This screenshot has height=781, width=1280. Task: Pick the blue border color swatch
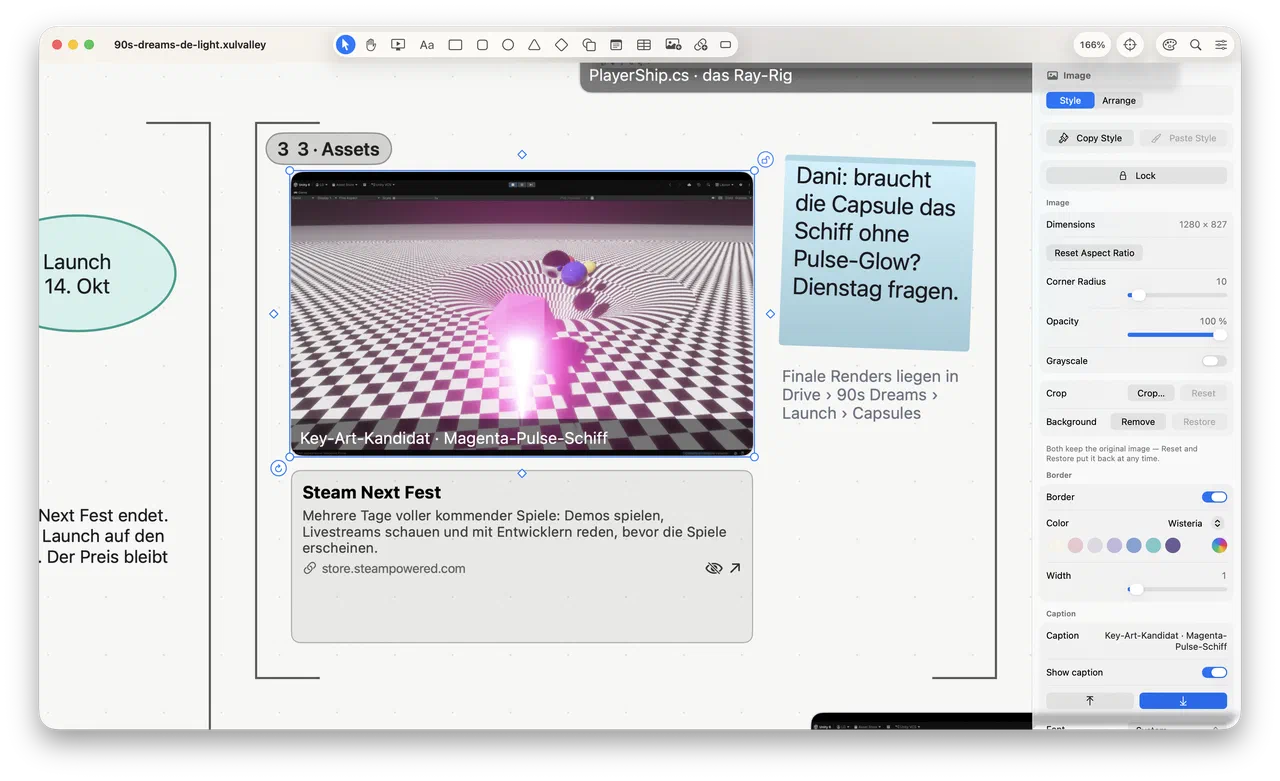(x=1133, y=546)
